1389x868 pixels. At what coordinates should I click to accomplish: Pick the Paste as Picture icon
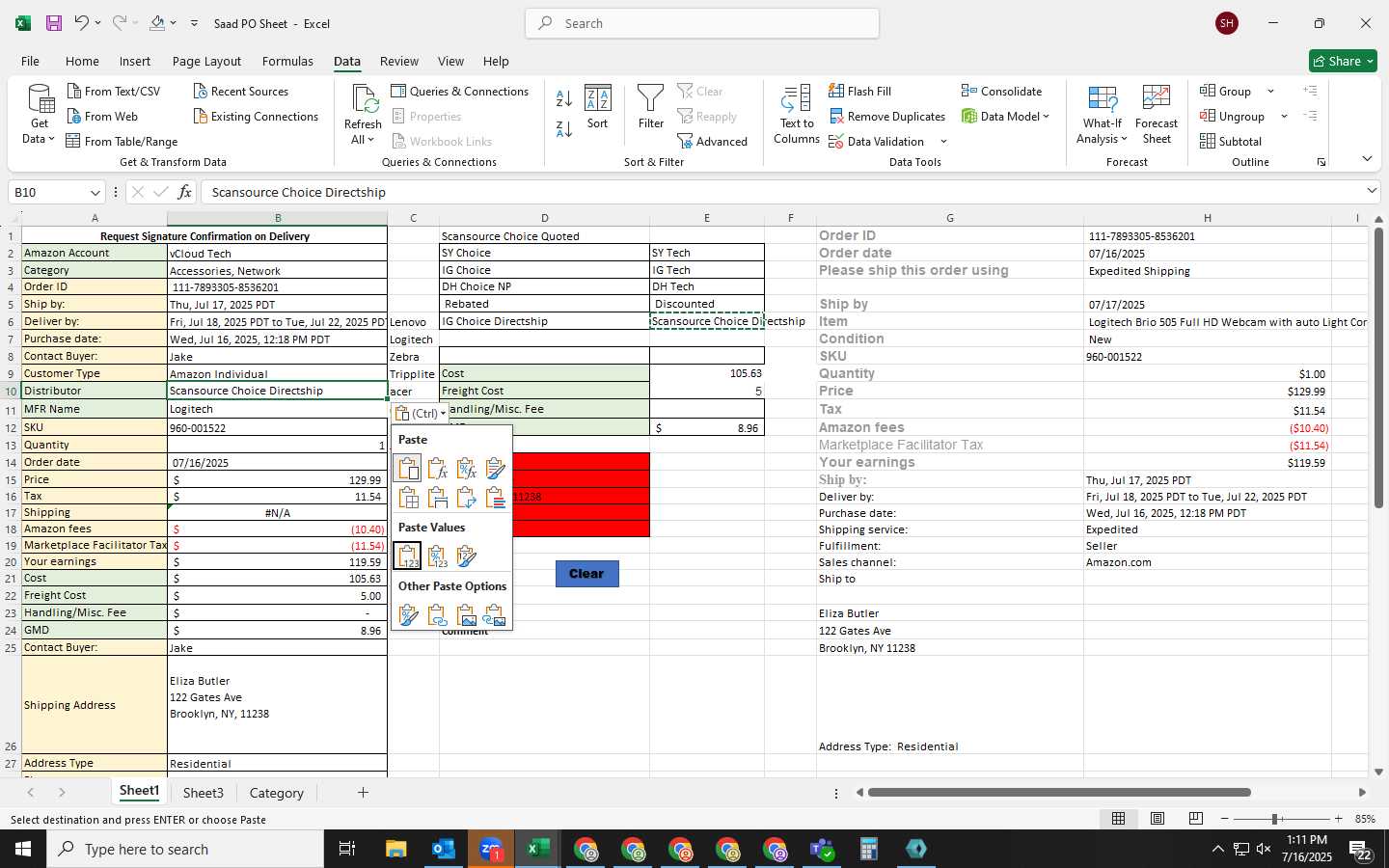click(x=466, y=614)
